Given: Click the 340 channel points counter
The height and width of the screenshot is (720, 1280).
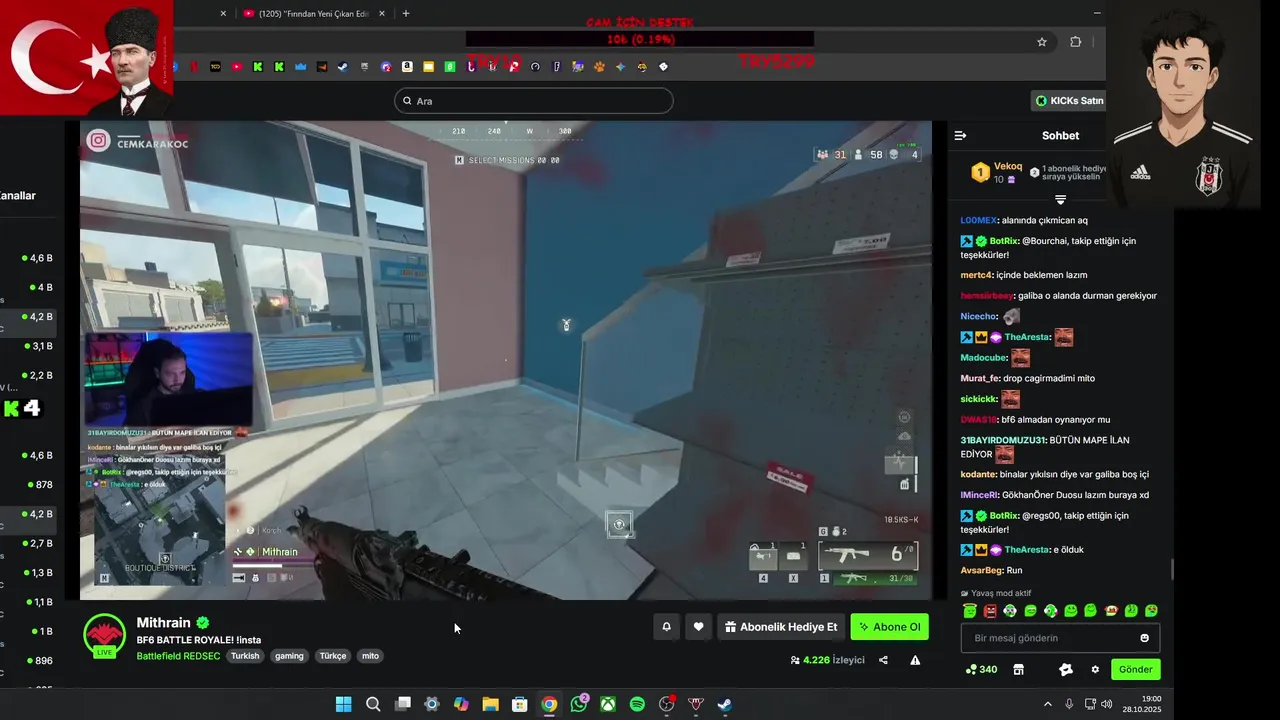Looking at the screenshot, I should coord(981,669).
